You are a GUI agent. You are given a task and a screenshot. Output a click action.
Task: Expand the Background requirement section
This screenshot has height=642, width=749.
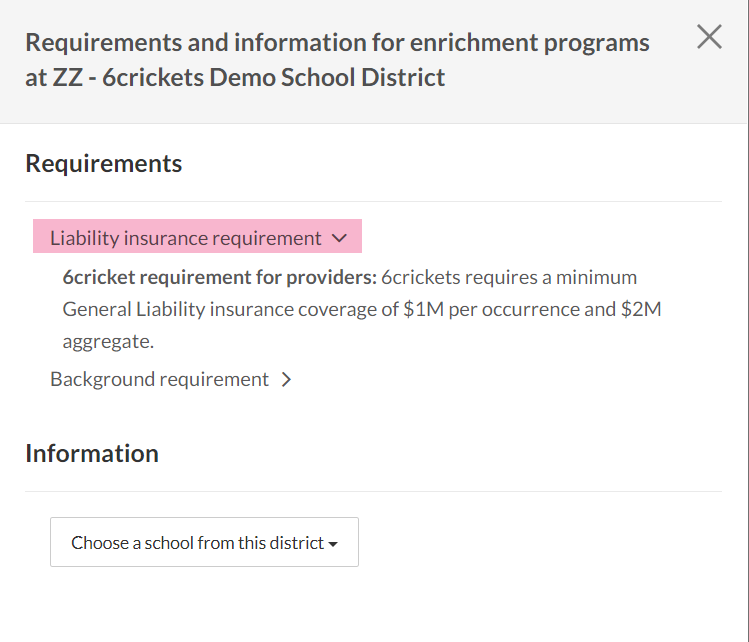[x=160, y=379]
